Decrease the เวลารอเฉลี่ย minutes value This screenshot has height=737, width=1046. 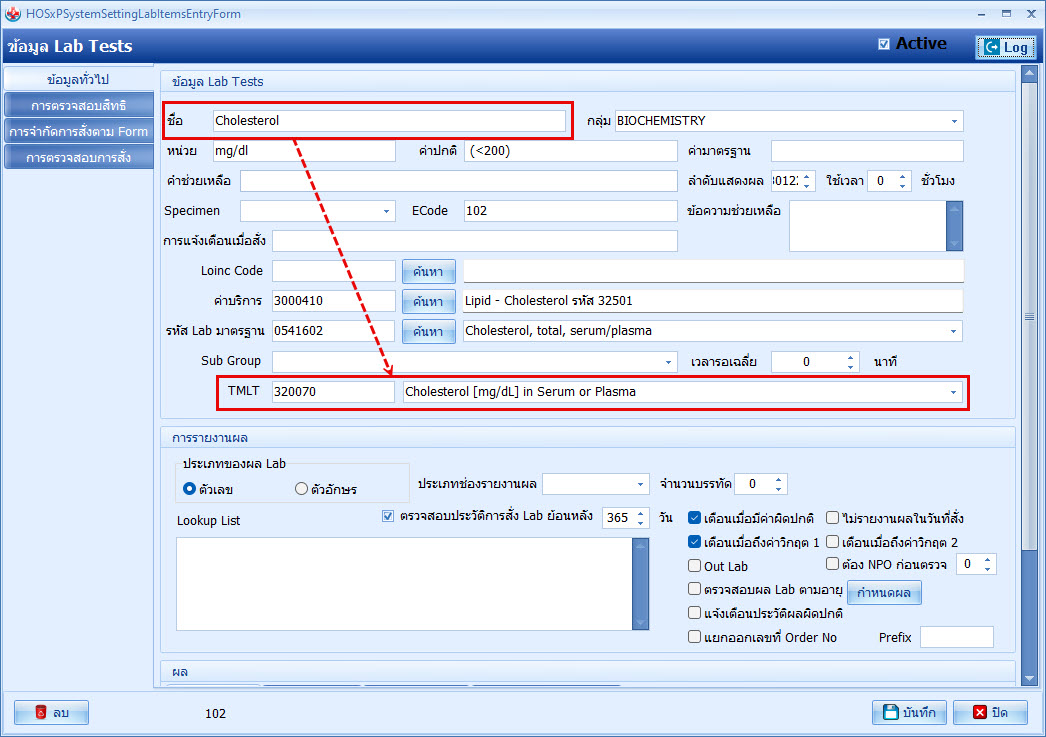pyautogui.click(x=850, y=367)
